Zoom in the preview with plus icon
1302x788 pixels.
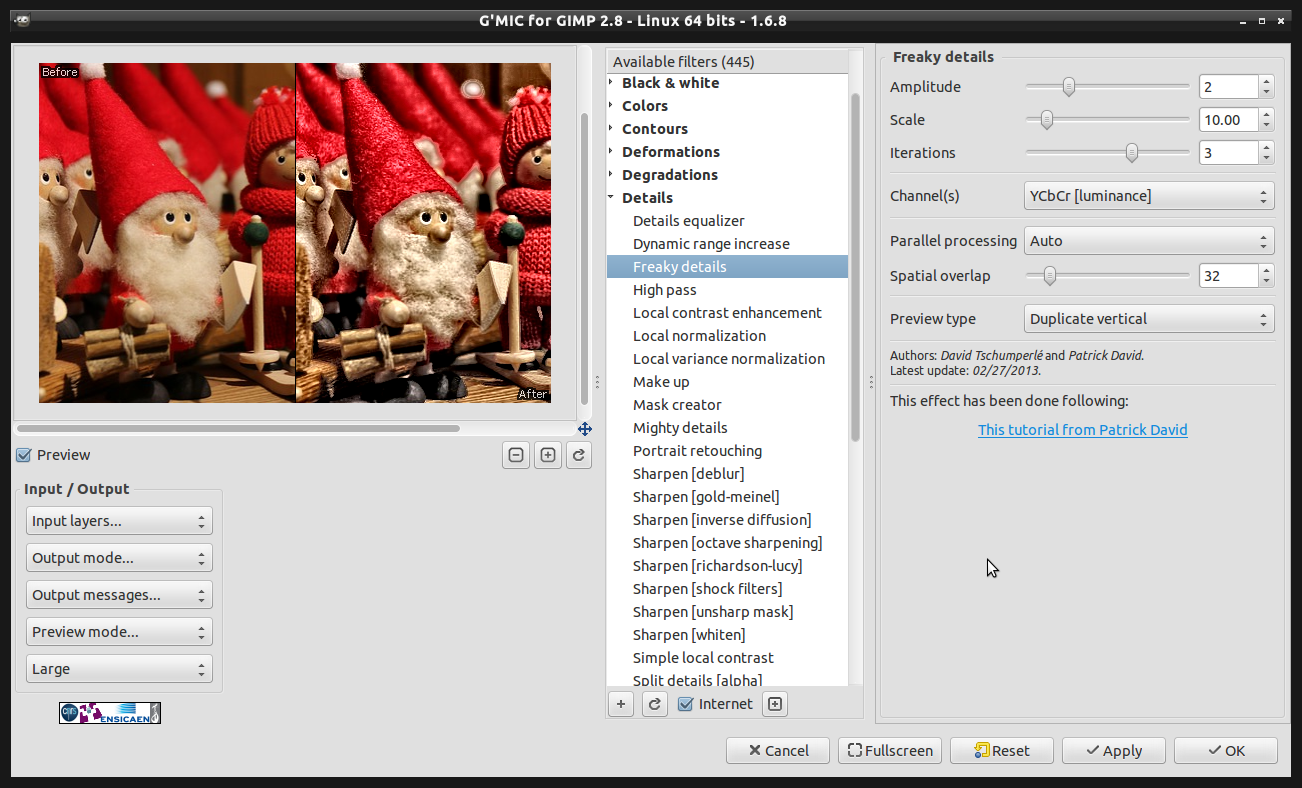coord(547,455)
